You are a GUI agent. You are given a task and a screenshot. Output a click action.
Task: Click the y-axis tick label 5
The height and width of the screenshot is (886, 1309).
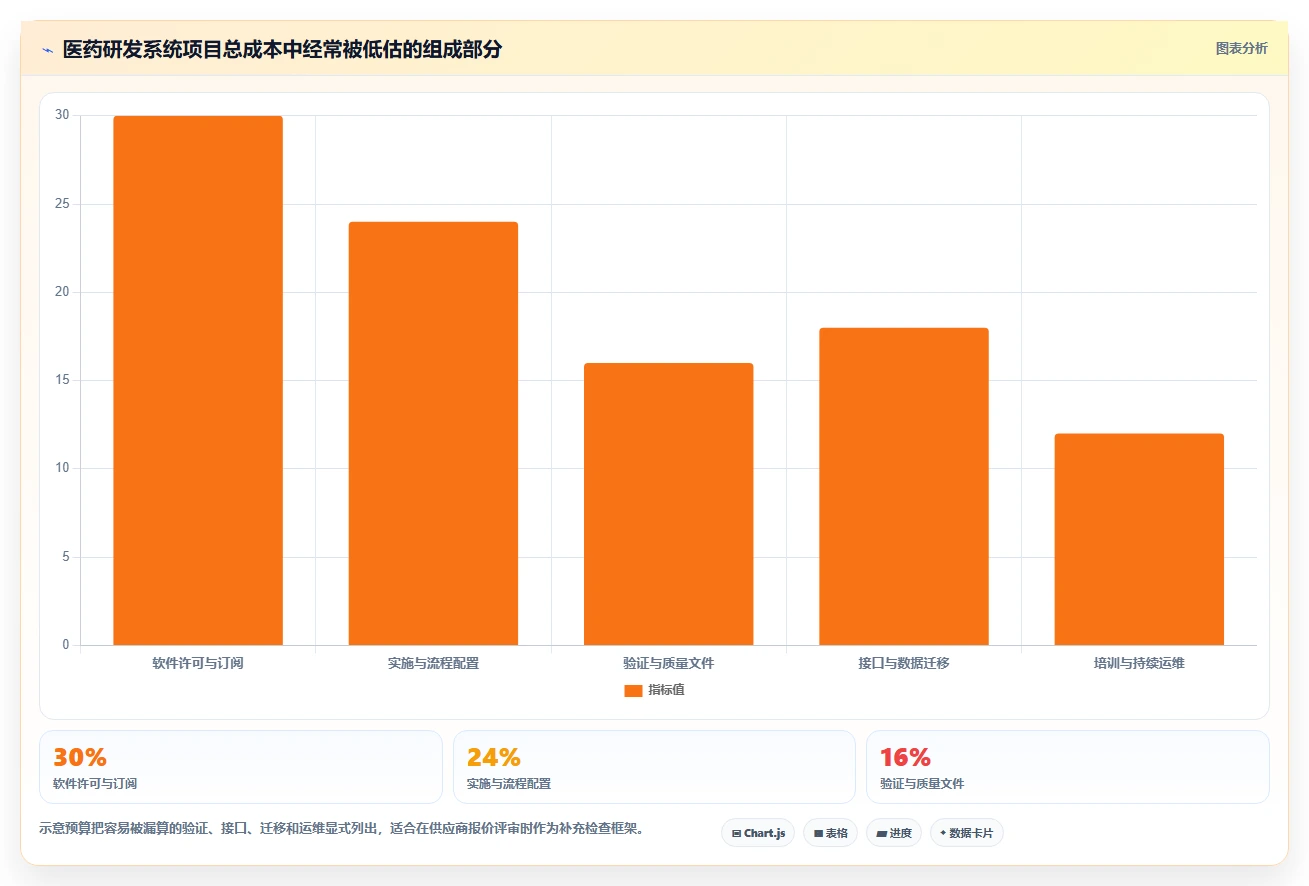66,557
